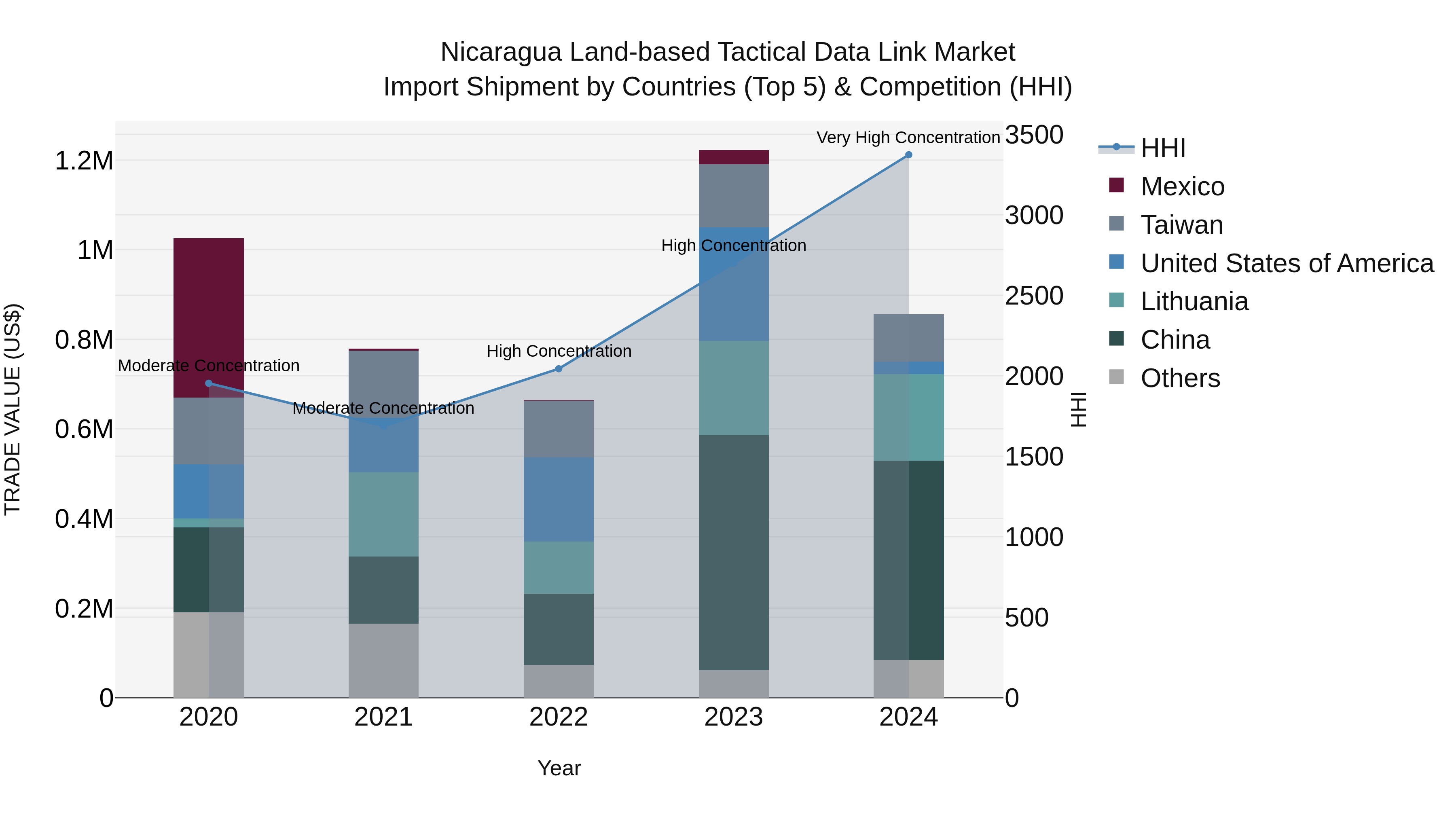
Task: Toggle the Others legend entry
Action: click(1164, 378)
